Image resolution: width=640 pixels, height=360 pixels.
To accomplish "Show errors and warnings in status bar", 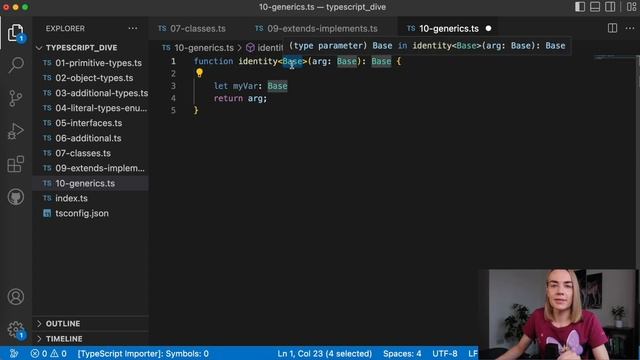I will pyautogui.click(x=49, y=353).
